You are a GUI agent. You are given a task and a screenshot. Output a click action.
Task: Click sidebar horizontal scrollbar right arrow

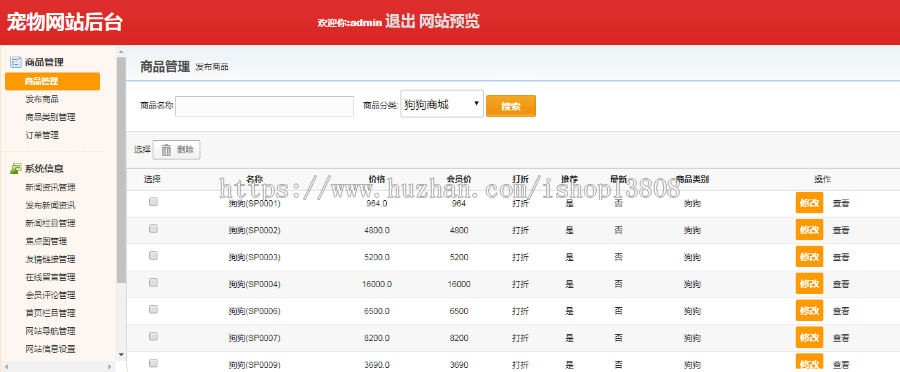111,366
